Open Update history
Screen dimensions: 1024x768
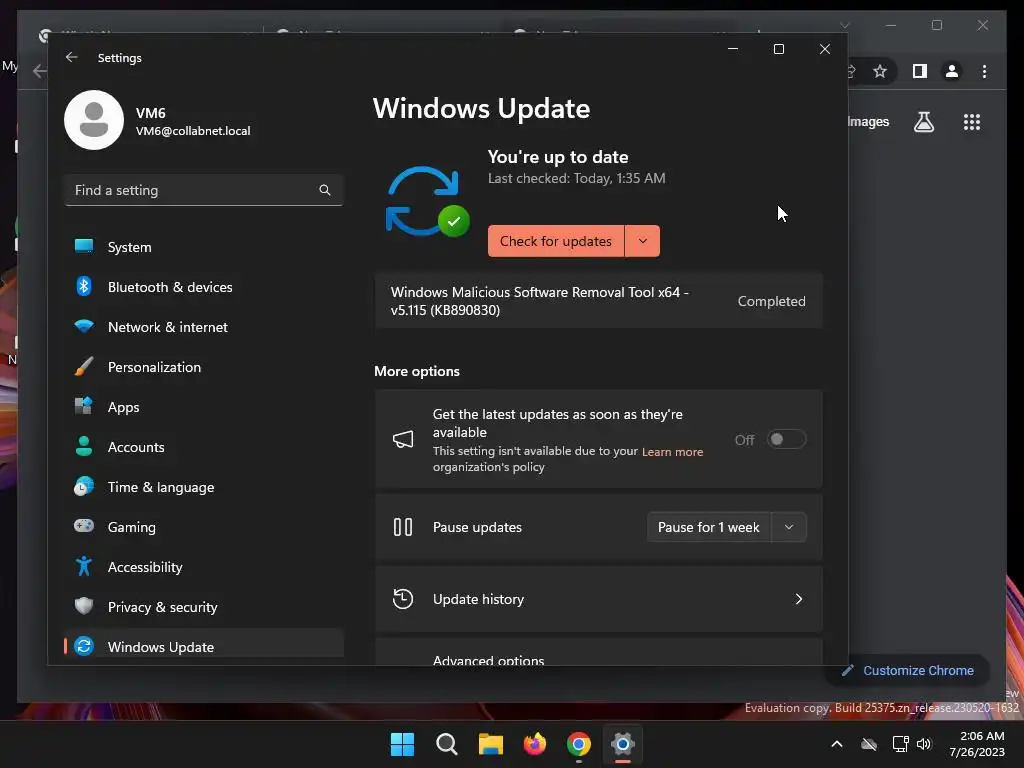coord(598,599)
